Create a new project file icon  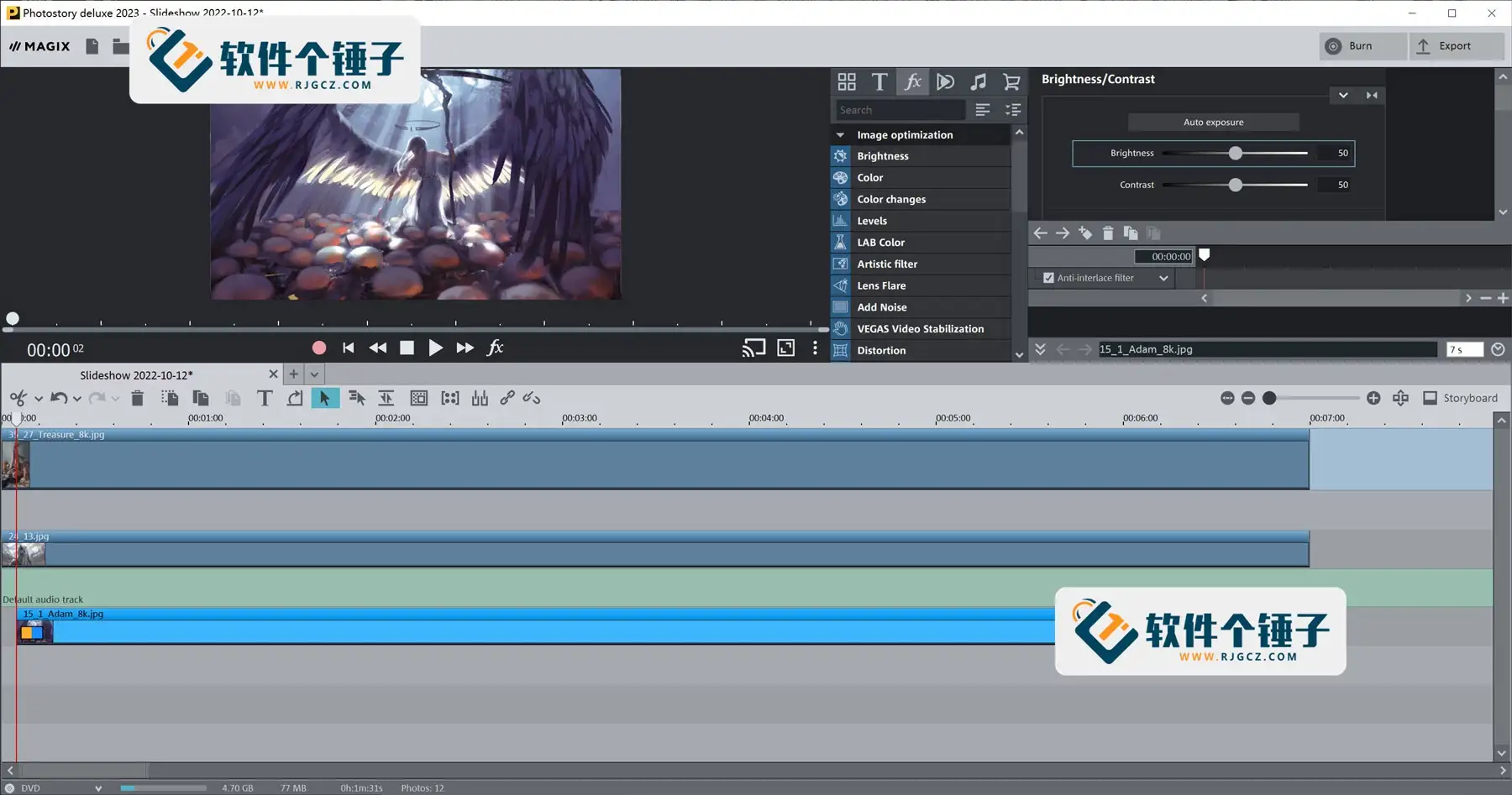92,46
